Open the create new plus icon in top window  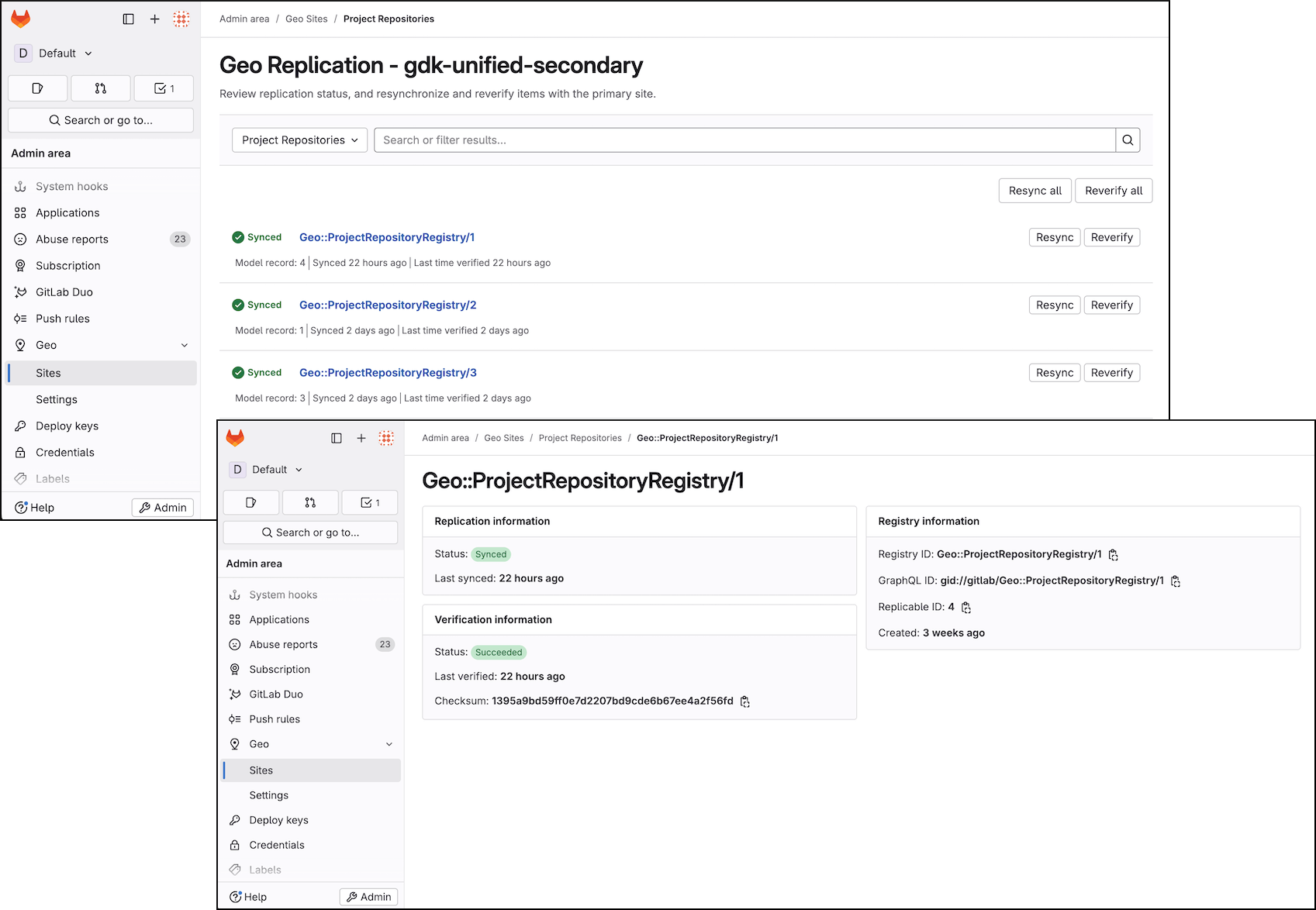pos(155,19)
